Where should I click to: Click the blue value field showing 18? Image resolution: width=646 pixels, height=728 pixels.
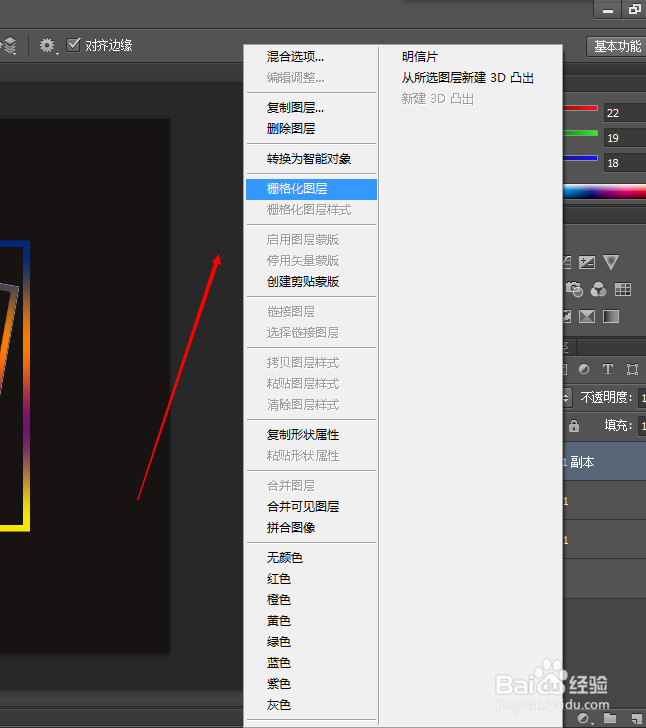625,163
